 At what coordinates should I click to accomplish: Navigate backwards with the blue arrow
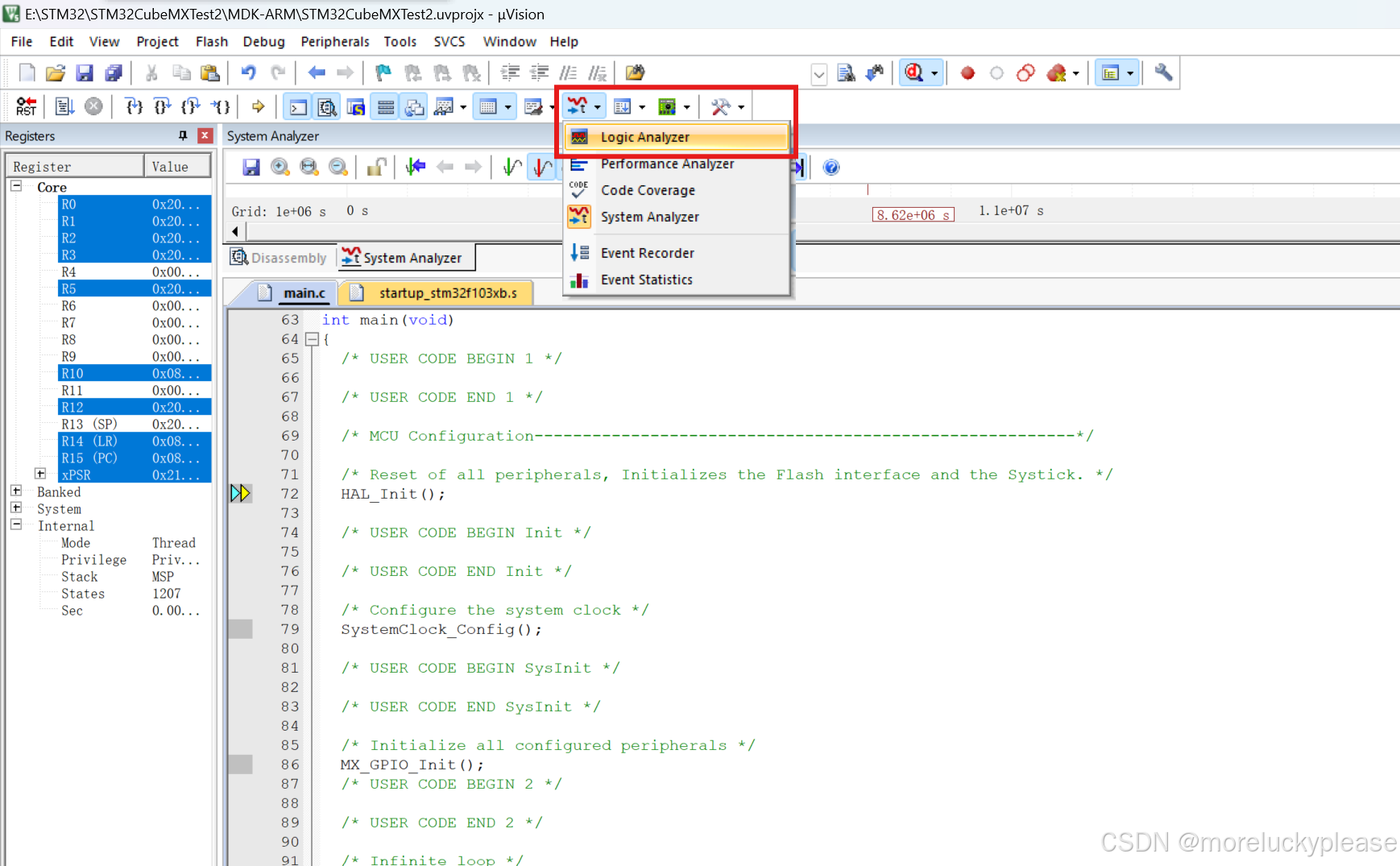pyautogui.click(x=316, y=73)
